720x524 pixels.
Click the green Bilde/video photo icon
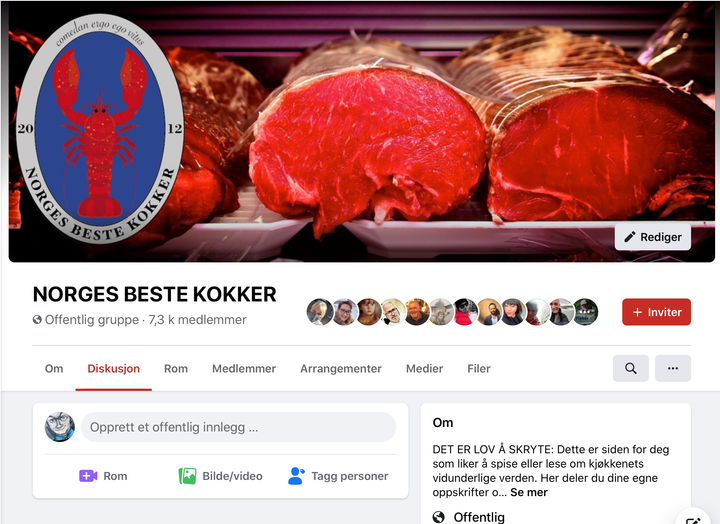tap(187, 476)
